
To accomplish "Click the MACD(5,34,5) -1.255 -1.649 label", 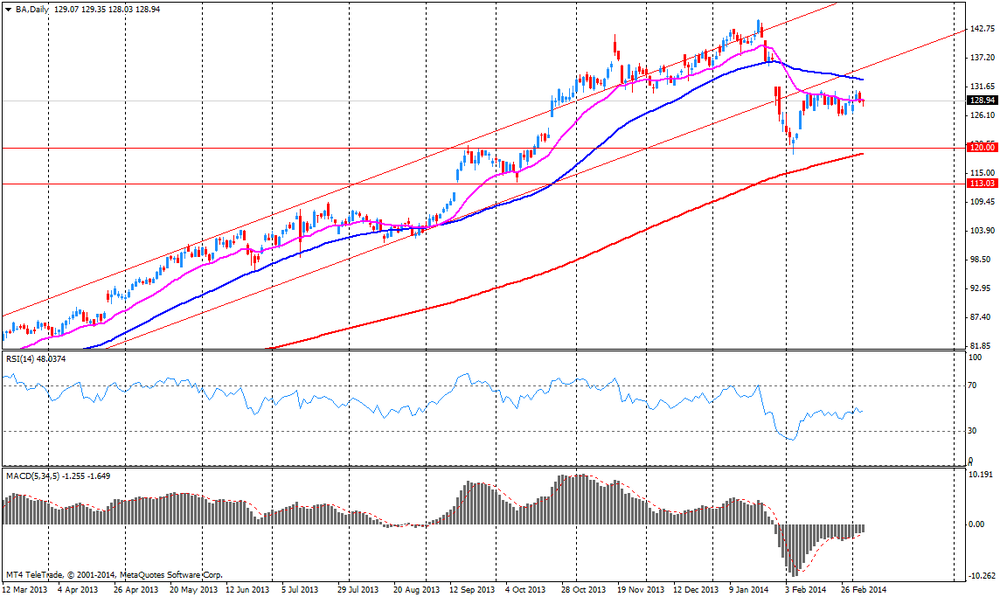I will [58, 476].
